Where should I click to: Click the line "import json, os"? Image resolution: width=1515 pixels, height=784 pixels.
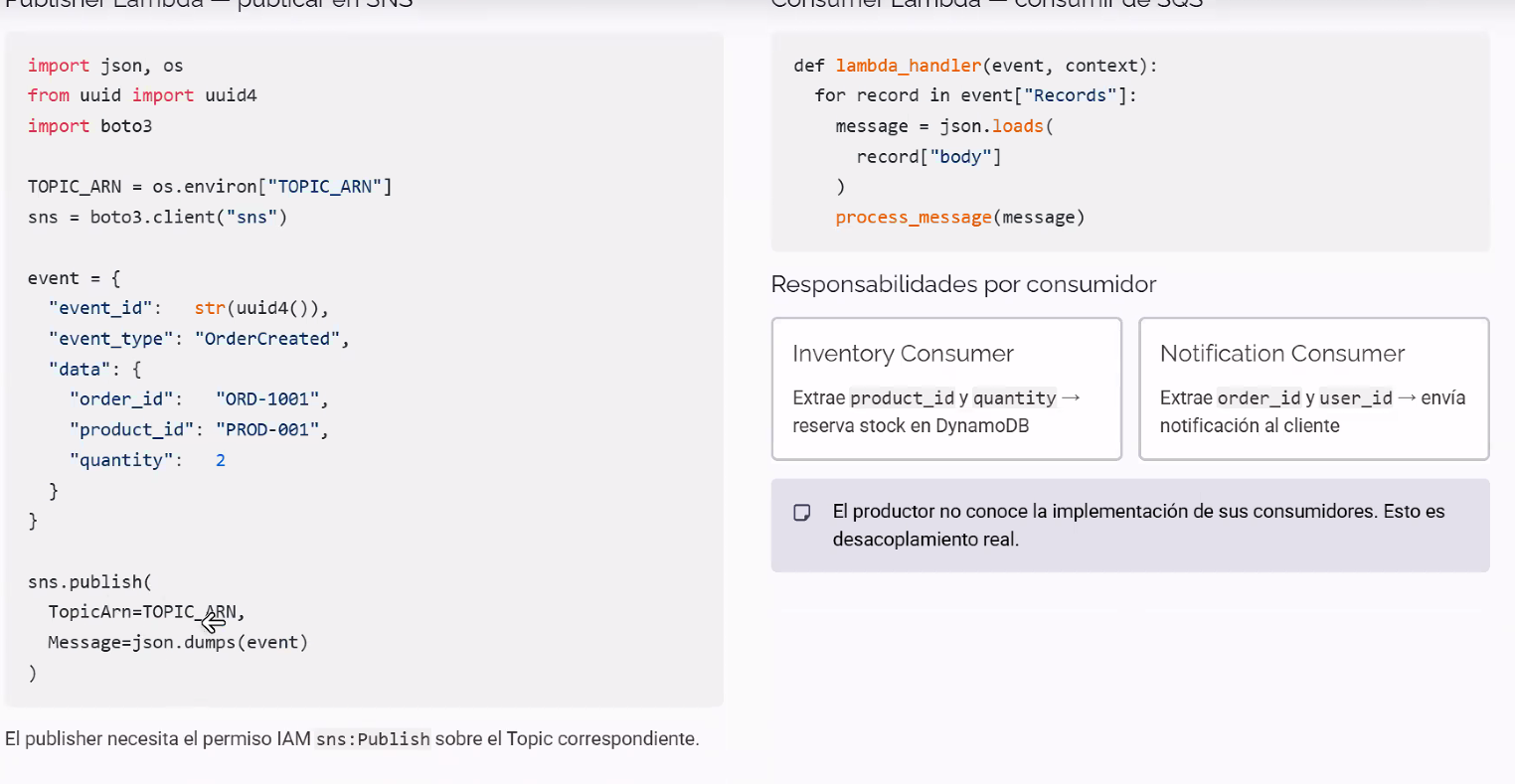[105, 66]
